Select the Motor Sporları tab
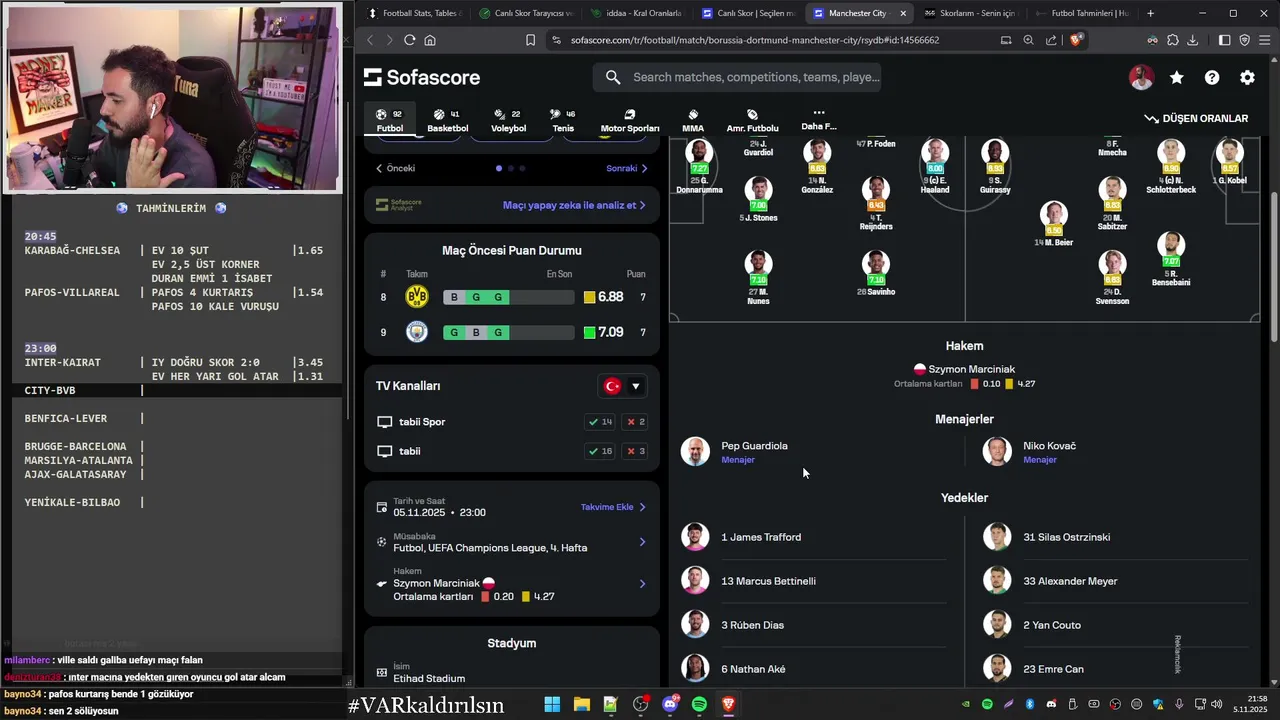This screenshot has height=720, width=1280. (x=630, y=120)
